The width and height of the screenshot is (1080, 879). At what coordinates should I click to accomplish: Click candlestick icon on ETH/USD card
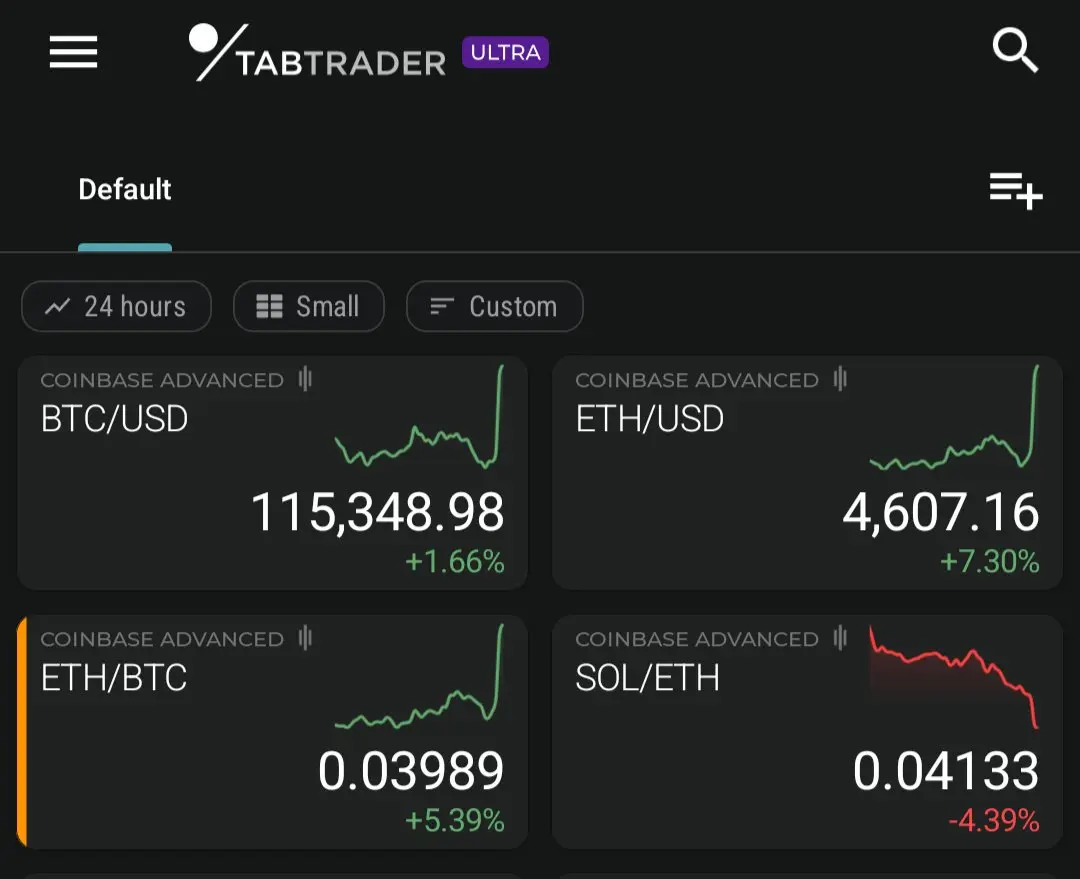tap(840, 379)
